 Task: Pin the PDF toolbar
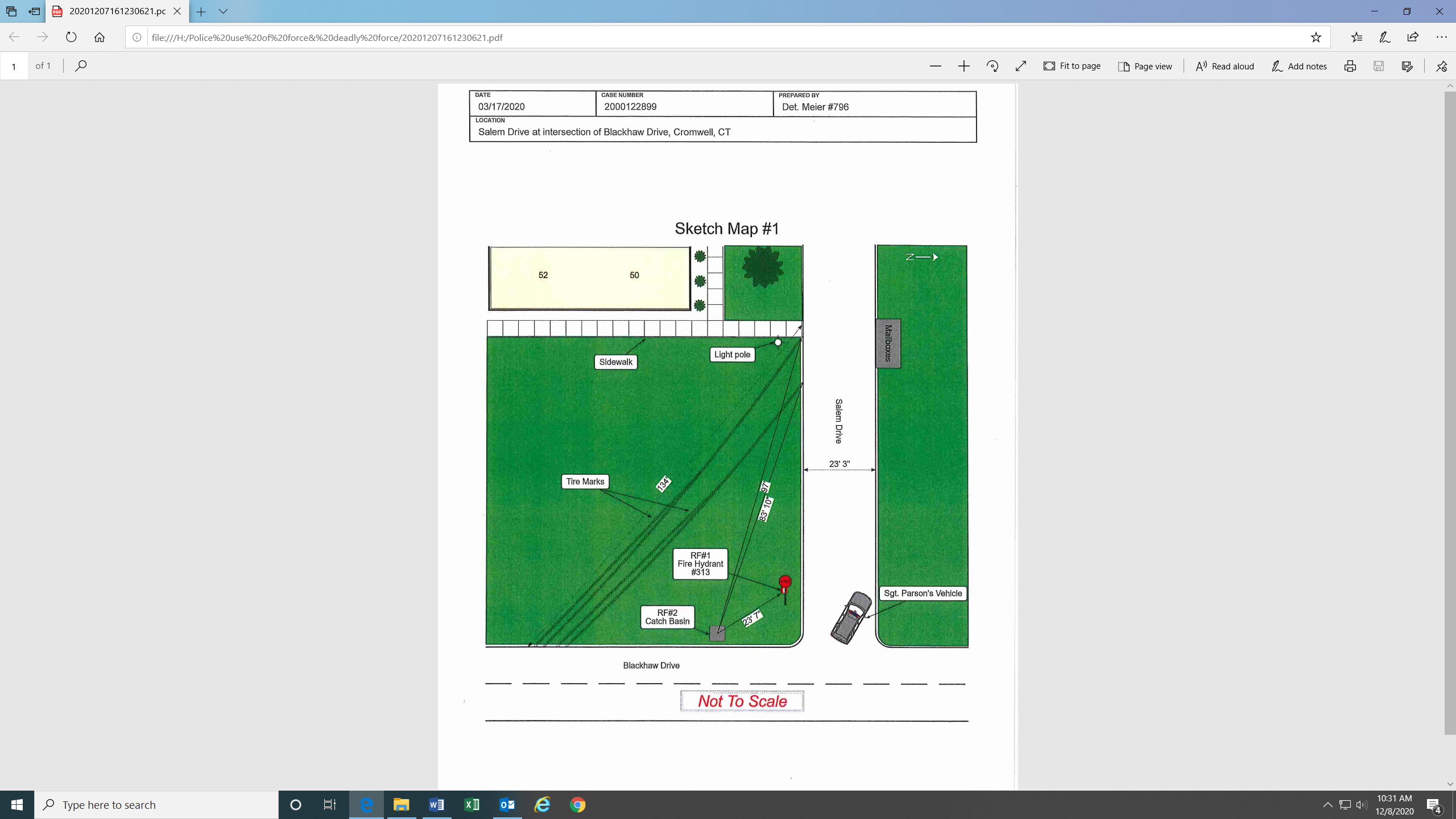pyautogui.click(x=1441, y=66)
